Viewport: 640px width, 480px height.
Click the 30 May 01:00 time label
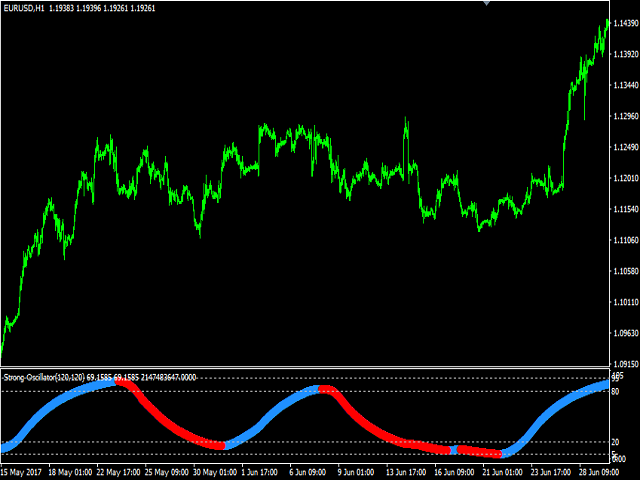click(215, 473)
